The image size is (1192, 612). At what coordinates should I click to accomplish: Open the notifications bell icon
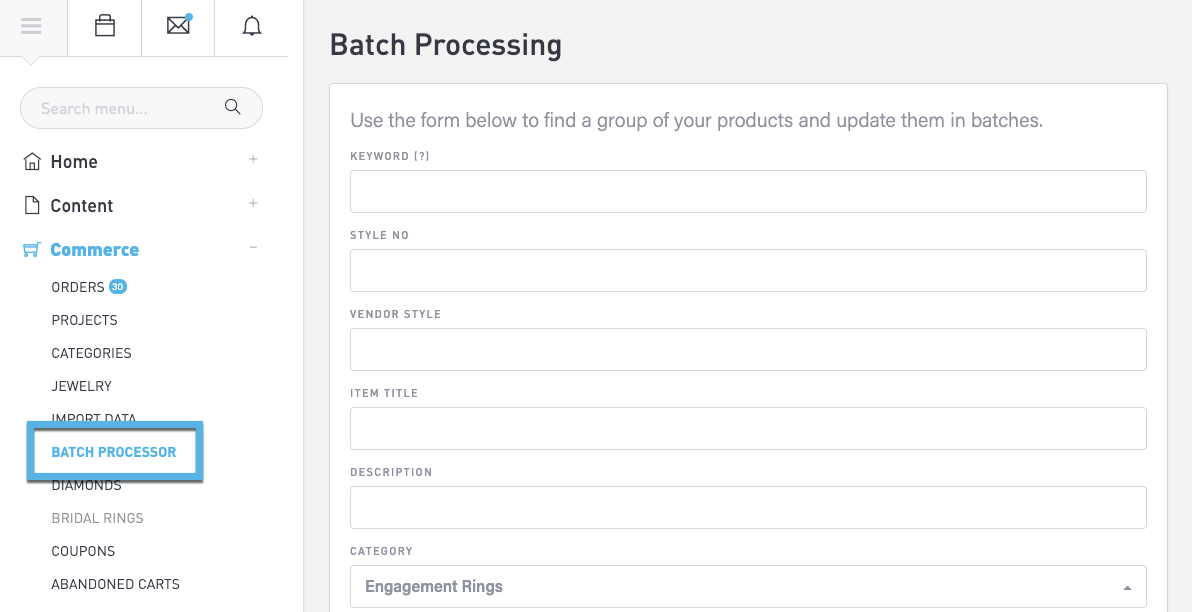click(x=252, y=27)
